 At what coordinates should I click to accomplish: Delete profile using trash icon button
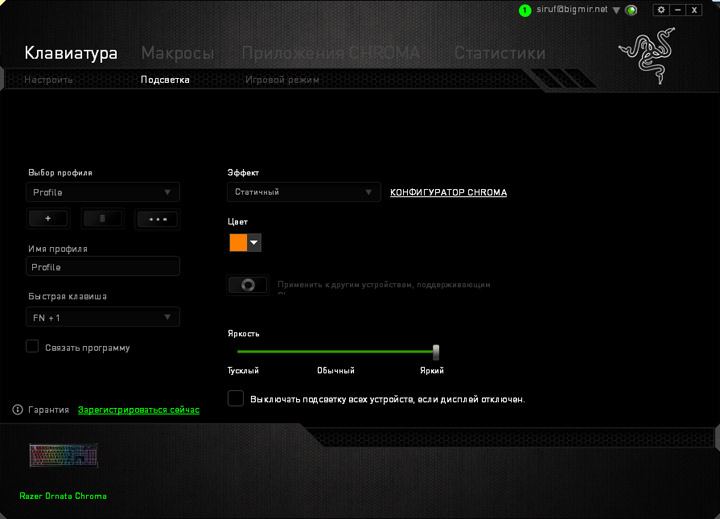102,219
